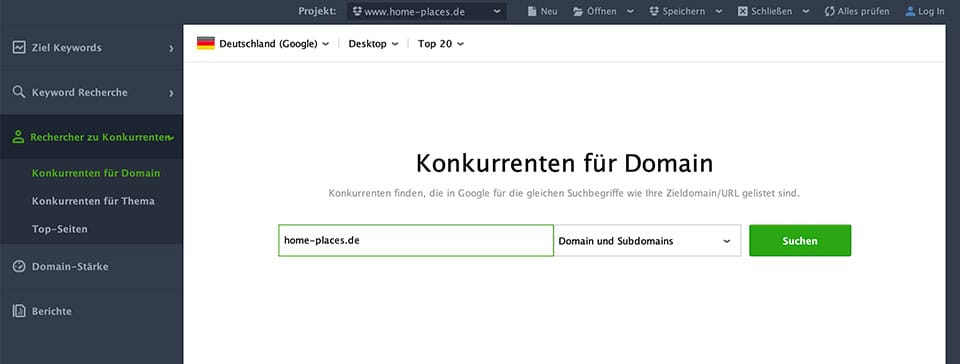
Task: Open the Berichte section
Action: pos(91,311)
